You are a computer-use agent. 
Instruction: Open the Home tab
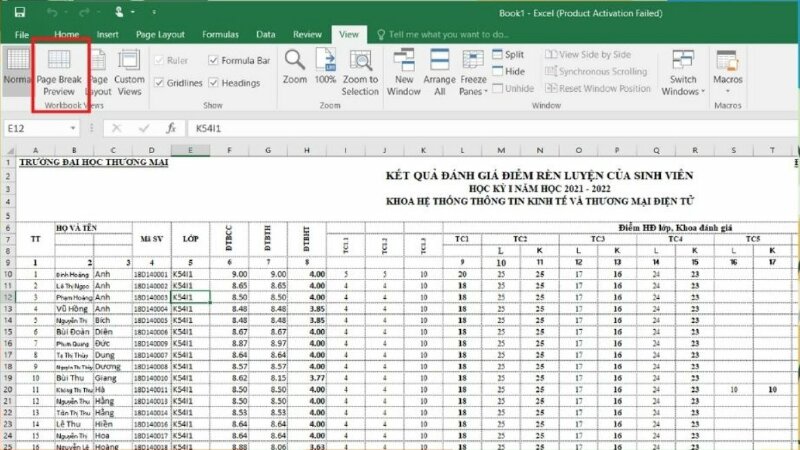[x=66, y=35]
